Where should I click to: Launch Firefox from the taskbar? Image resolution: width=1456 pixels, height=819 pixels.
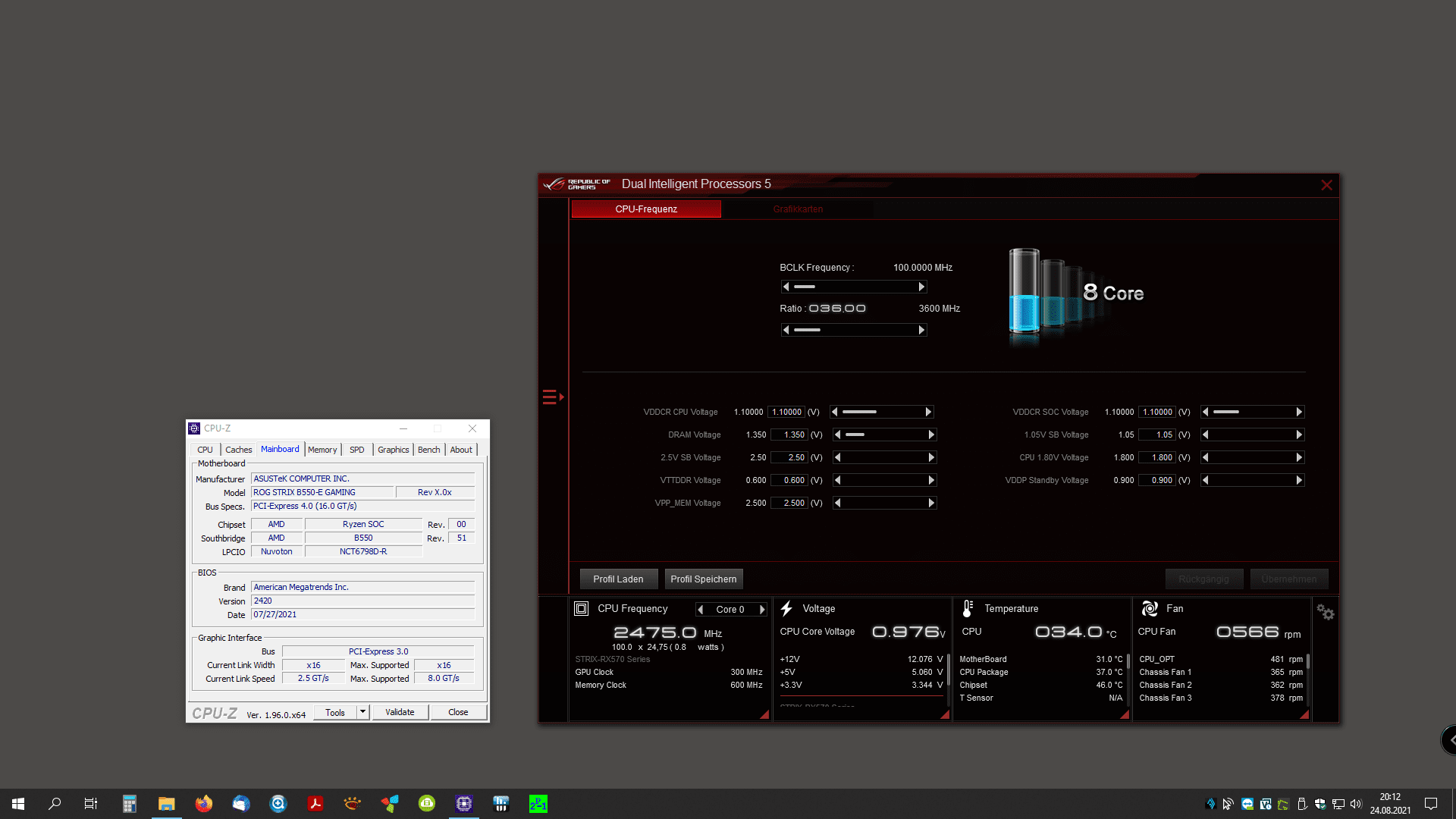coord(204,804)
